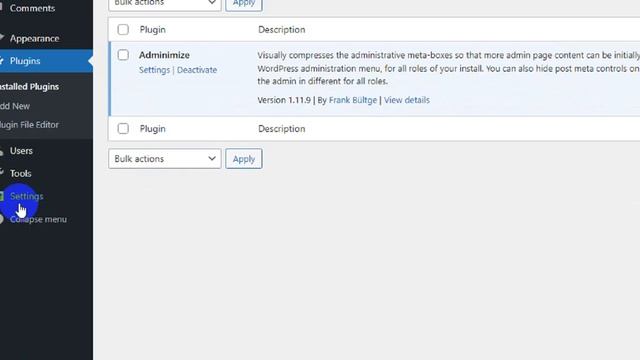Viewport: 640px width, 360px height.
Task: Open Adminimize View details link
Action: pos(407,100)
